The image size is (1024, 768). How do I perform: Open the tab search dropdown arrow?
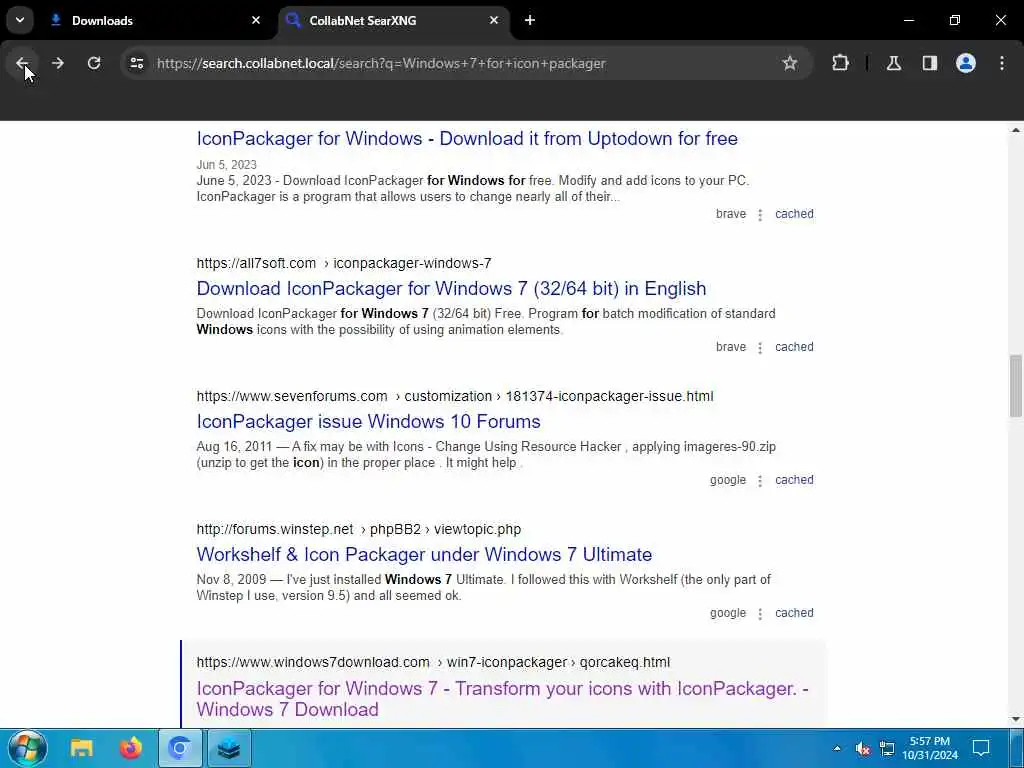coord(20,20)
